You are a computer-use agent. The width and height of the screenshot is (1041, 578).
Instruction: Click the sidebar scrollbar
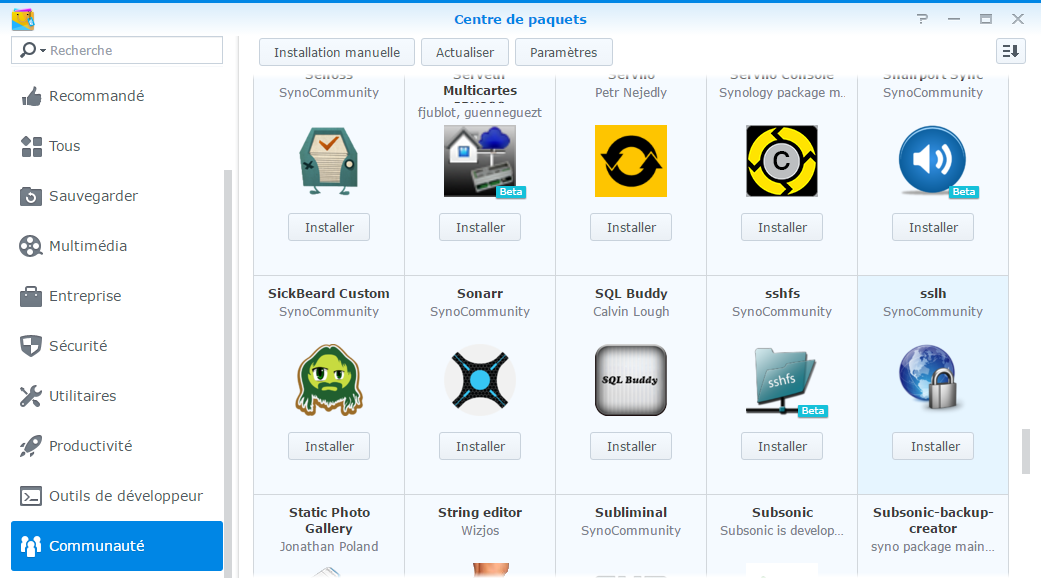point(228,374)
